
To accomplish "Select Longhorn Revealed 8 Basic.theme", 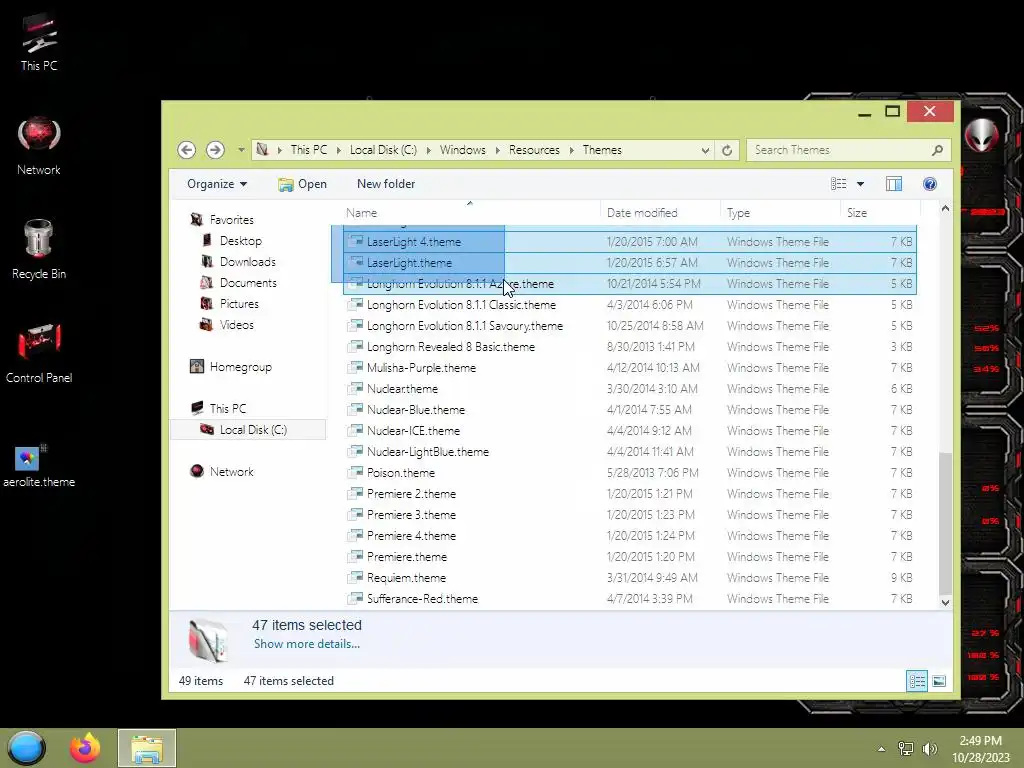I will tap(630, 347).
